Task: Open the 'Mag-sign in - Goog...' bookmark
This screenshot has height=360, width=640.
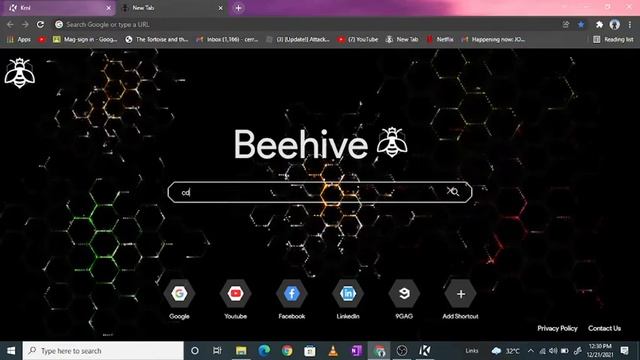Action: tap(85, 39)
